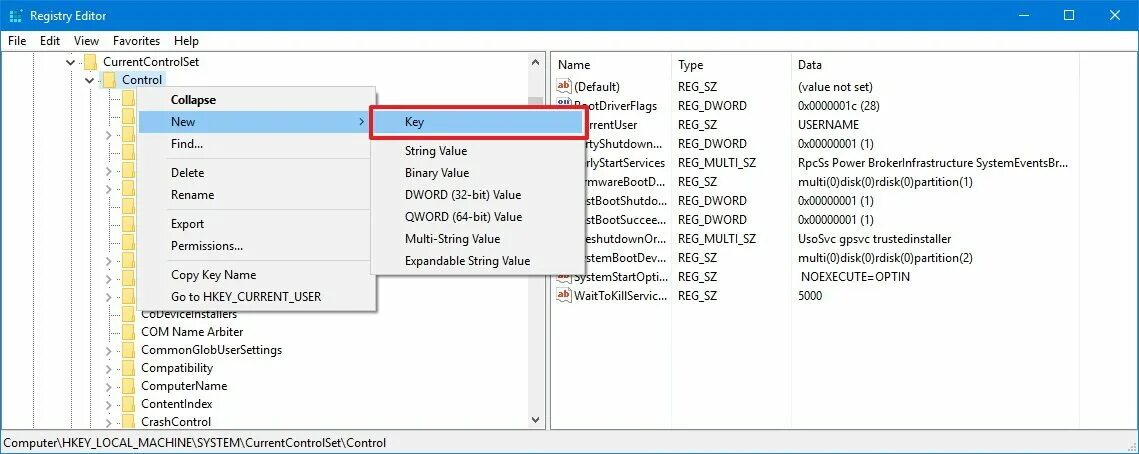Click the Compatibility folder icon
The width and height of the screenshot is (1139, 454).
pyautogui.click(x=129, y=368)
